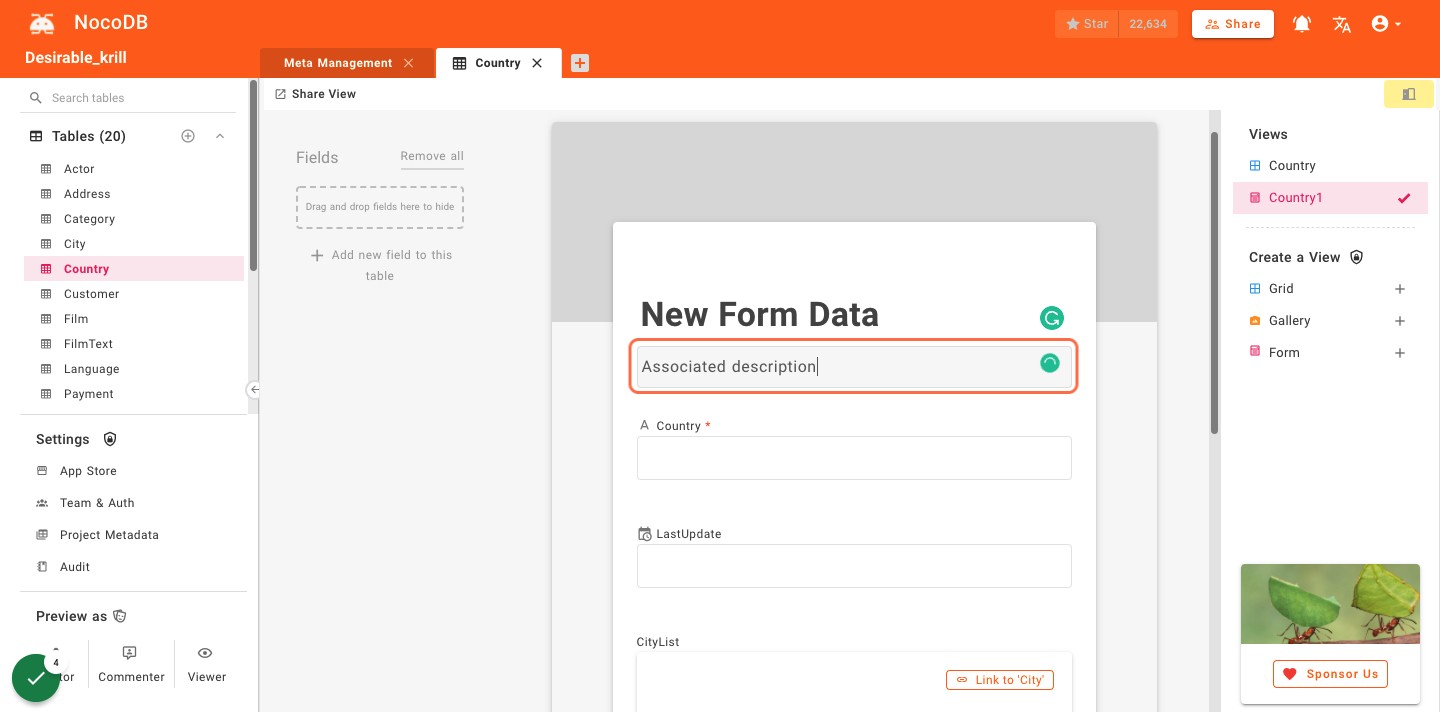Click the Grammarly icon in description field

[x=1049, y=363]
